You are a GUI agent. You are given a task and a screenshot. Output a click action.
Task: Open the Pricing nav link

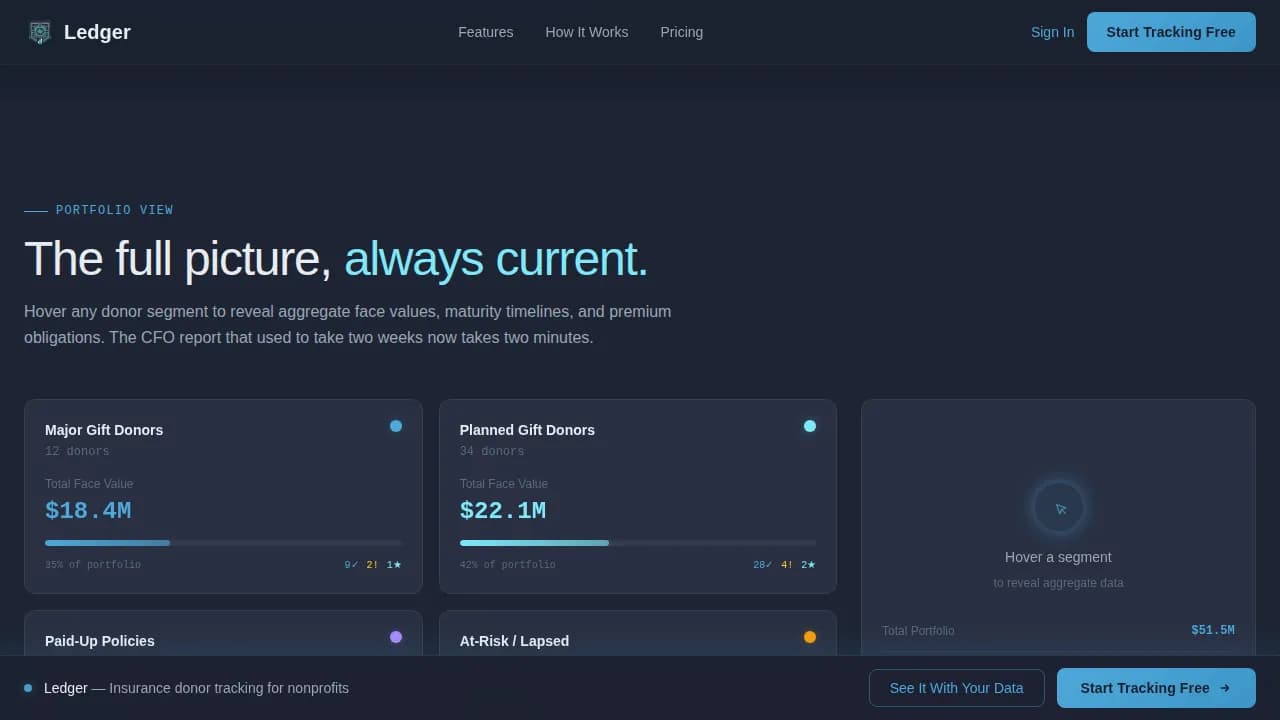click(682, 32)
